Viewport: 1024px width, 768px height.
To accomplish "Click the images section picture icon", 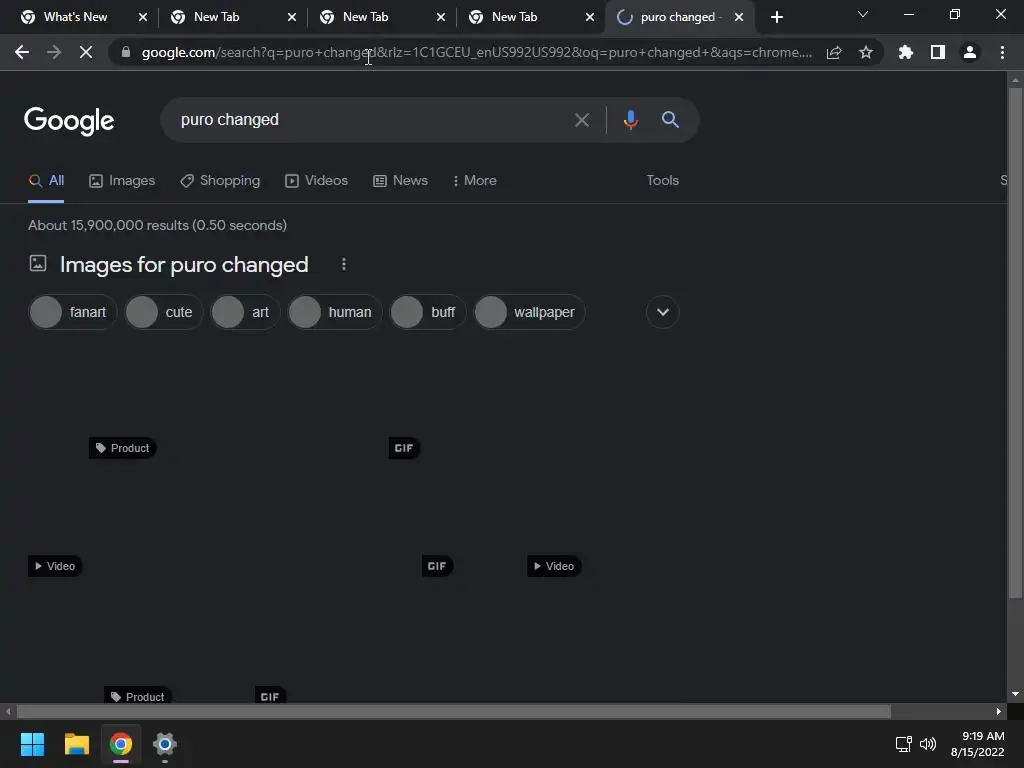I will [38, 263].
